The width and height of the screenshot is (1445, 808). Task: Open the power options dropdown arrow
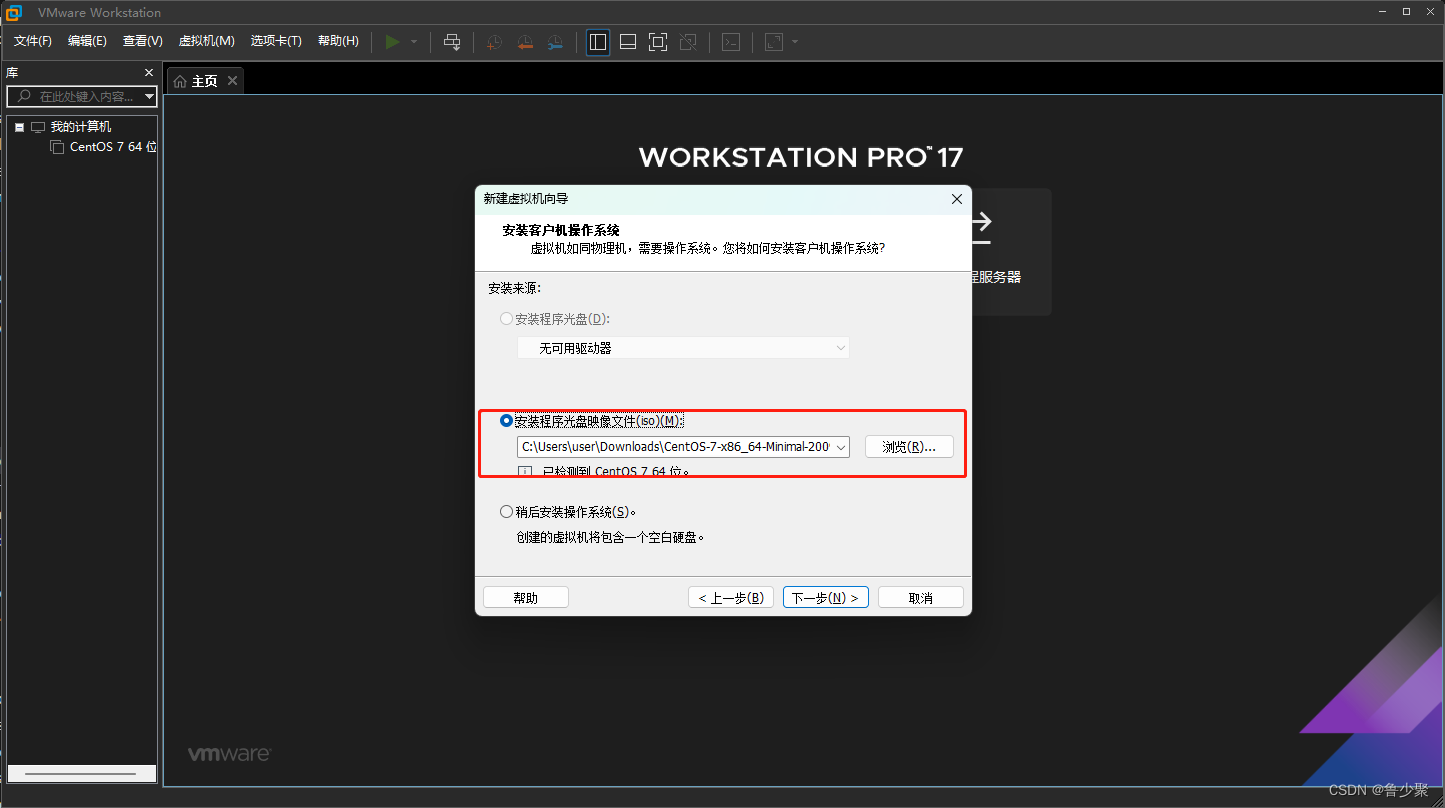coord(414,42)
